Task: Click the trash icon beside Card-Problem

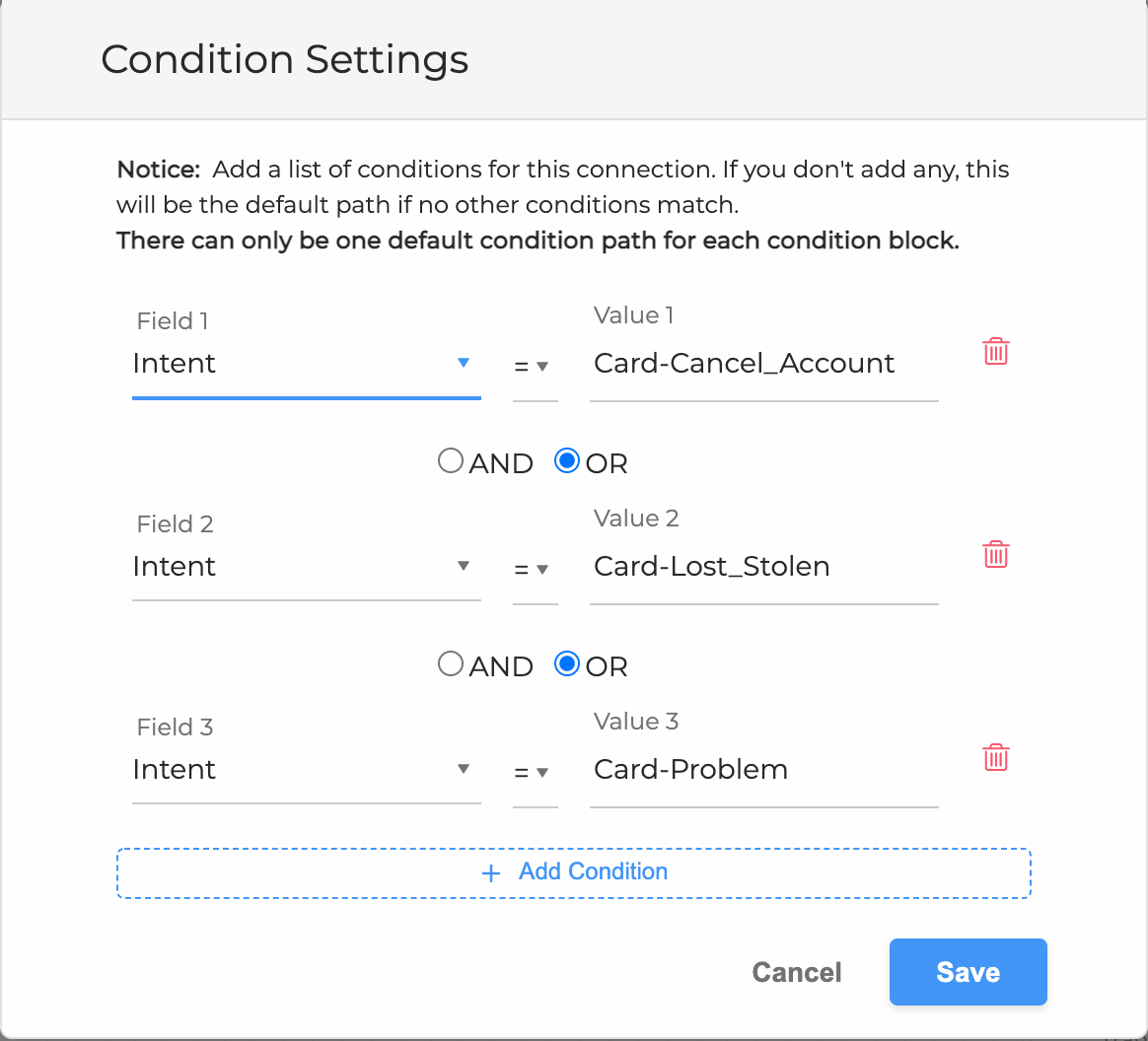Action: [x=995, y=757]
